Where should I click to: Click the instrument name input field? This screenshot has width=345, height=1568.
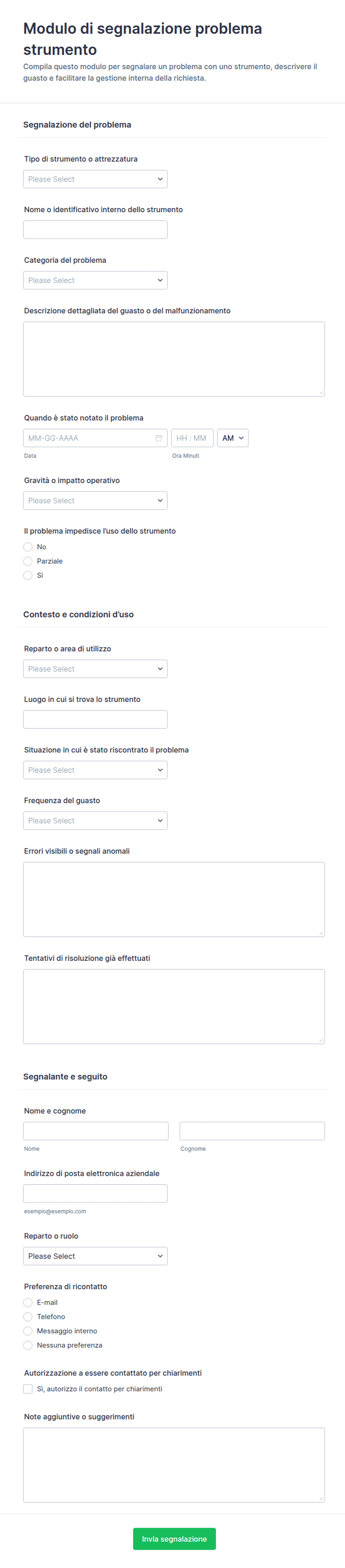pos(95,230)
